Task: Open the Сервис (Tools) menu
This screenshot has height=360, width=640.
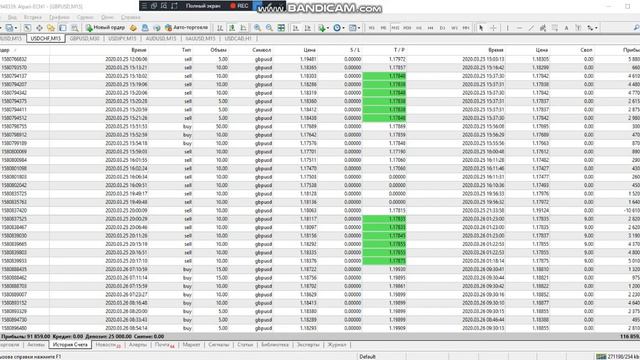Action: 85,18
